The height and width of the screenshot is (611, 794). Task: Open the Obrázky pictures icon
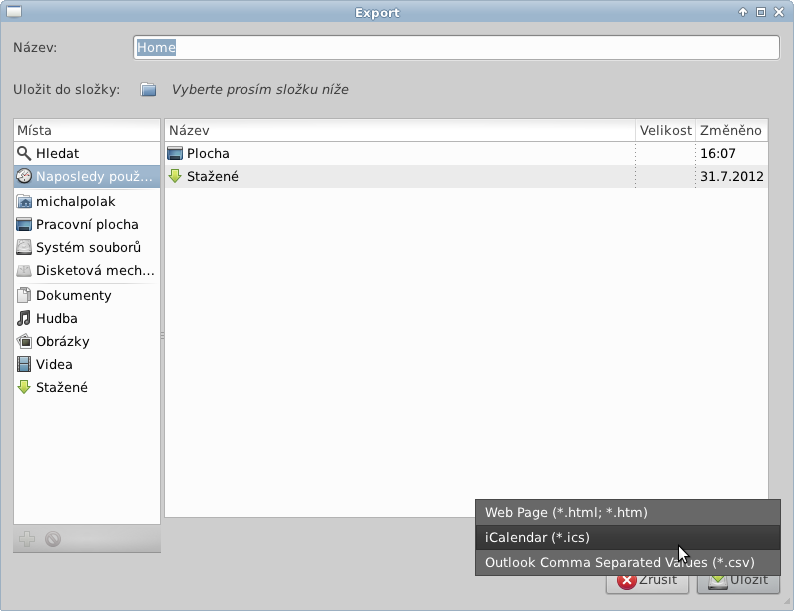(25, 342)
